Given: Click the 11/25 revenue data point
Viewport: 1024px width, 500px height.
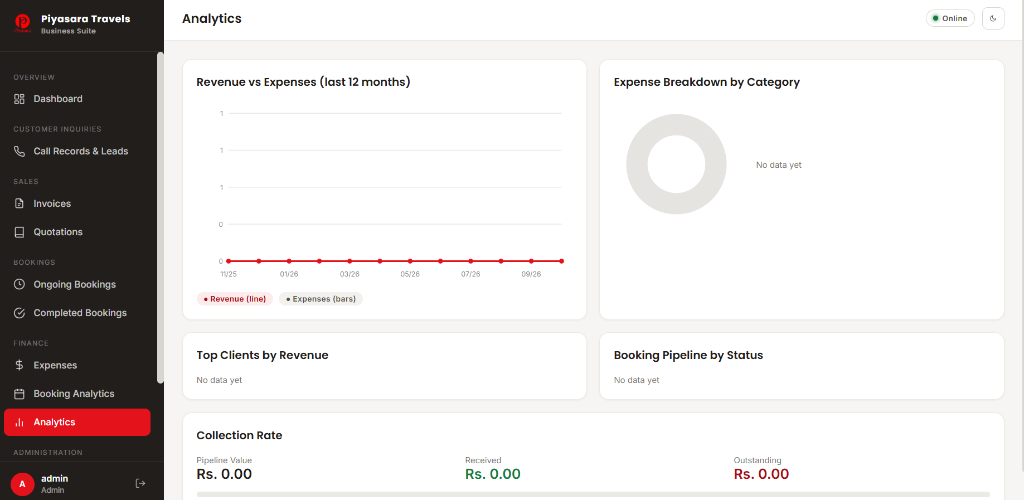Looking at the screenshot, I should (228, 261).
